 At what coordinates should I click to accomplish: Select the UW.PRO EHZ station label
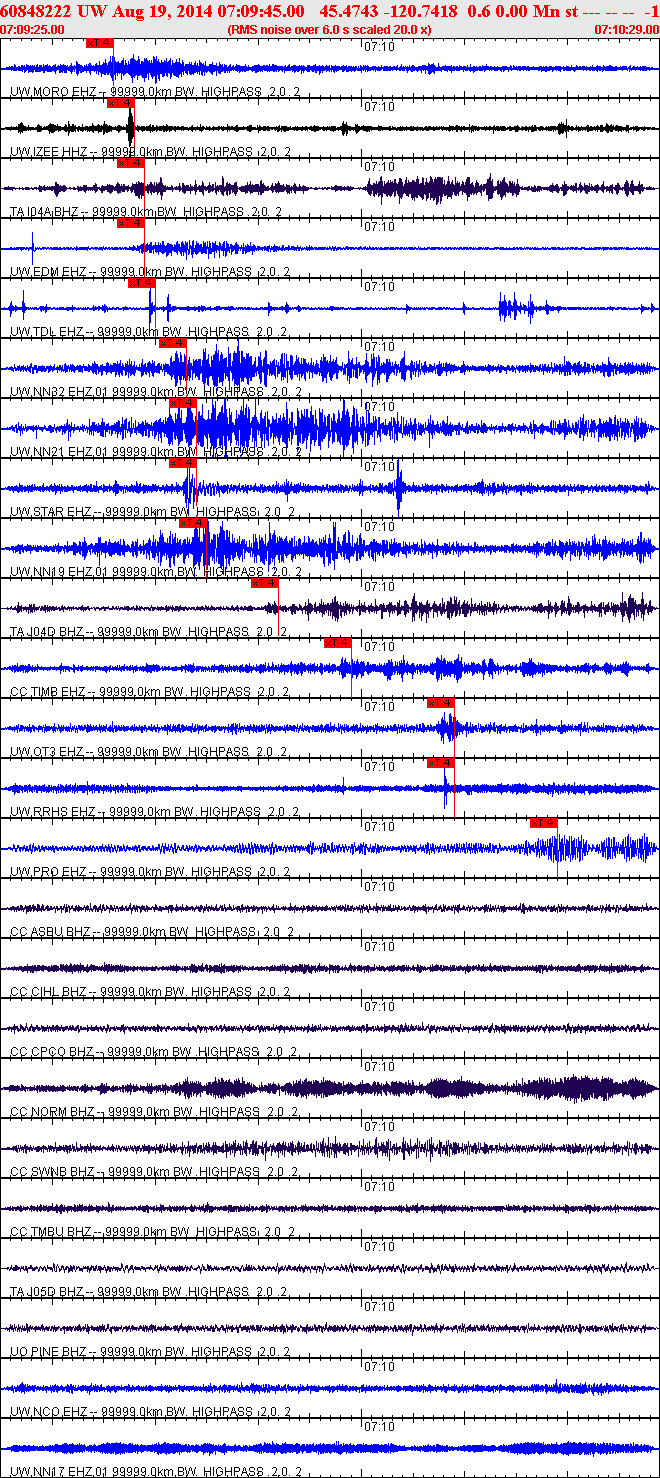click(47, 872)
